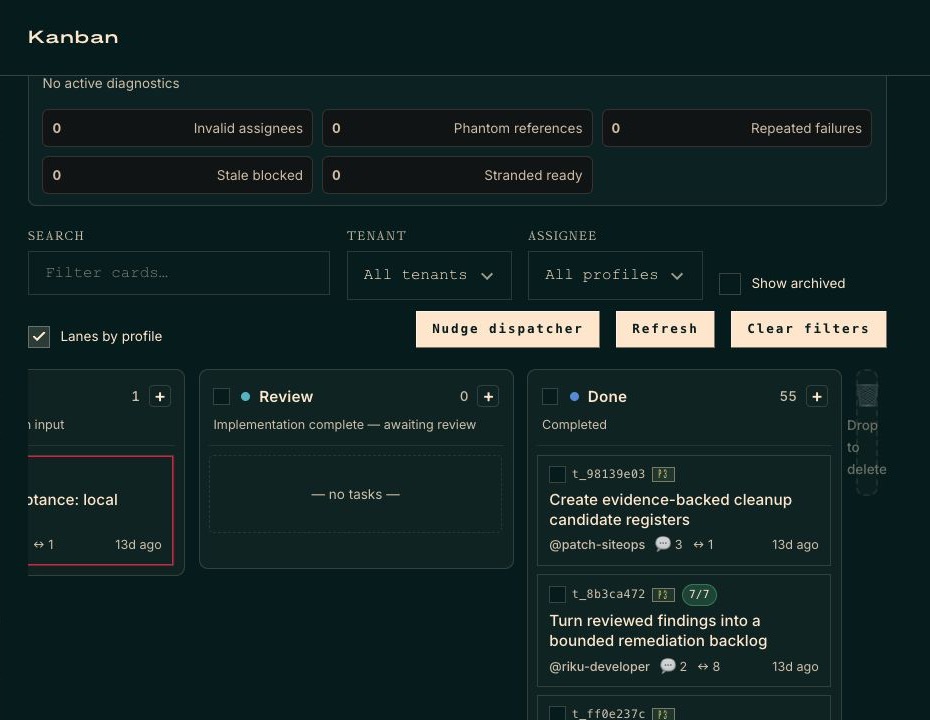This screenshot has width=930, height=720.
Task: Click the @patch-siteops assignee label
Action: click(x=597, y=544)
